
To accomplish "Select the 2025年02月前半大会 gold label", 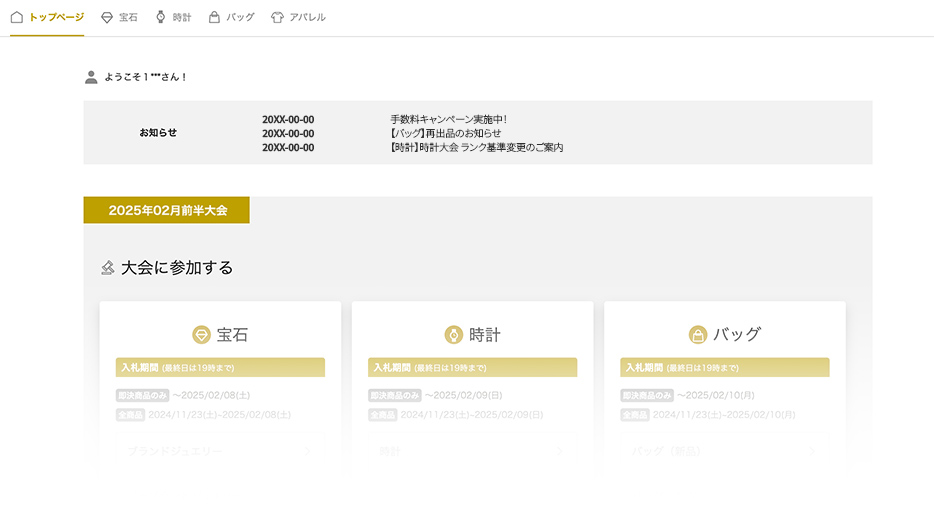I will [x=167, y=211].
